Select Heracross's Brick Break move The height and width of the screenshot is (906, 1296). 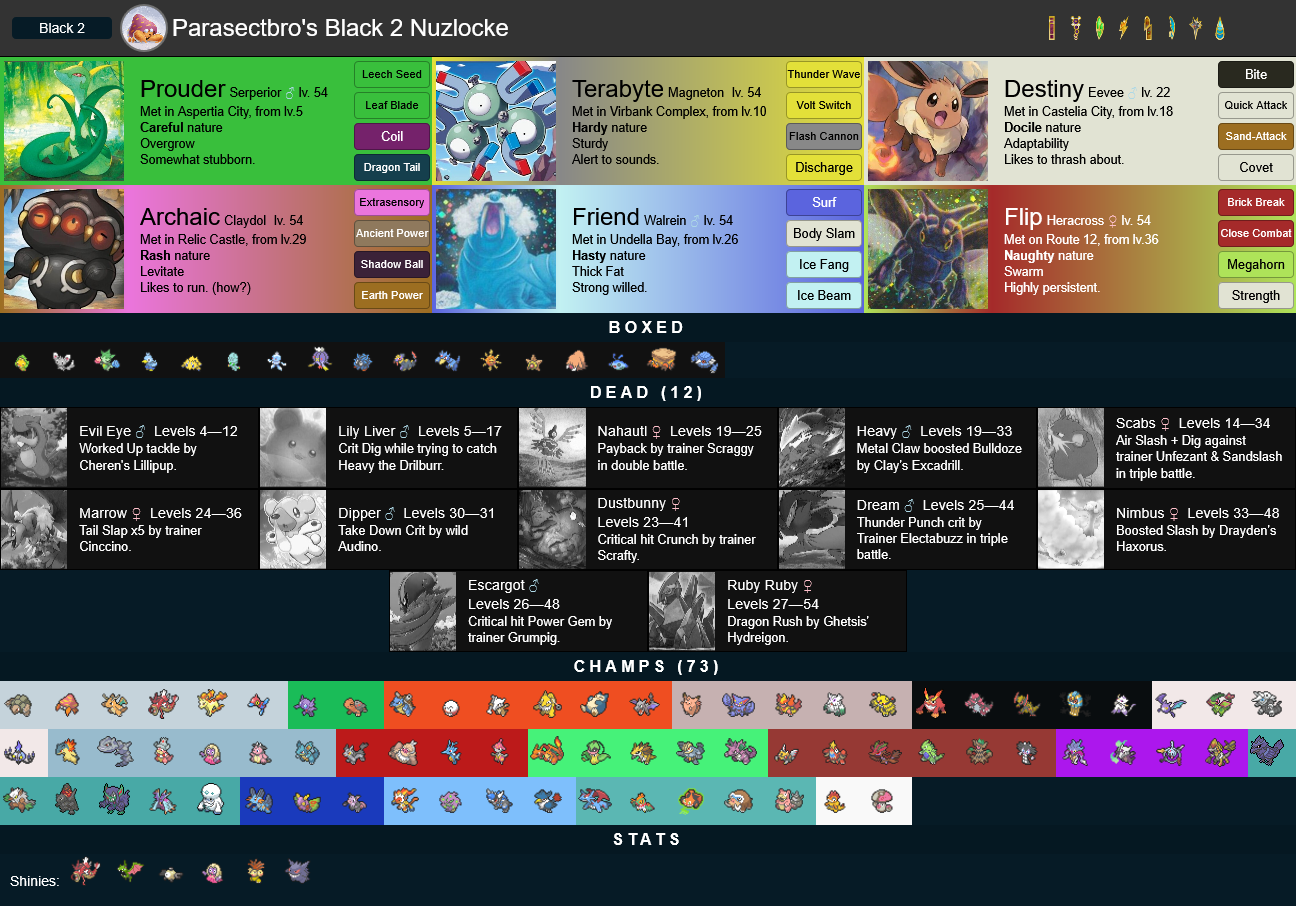(x=1256, y=202)
